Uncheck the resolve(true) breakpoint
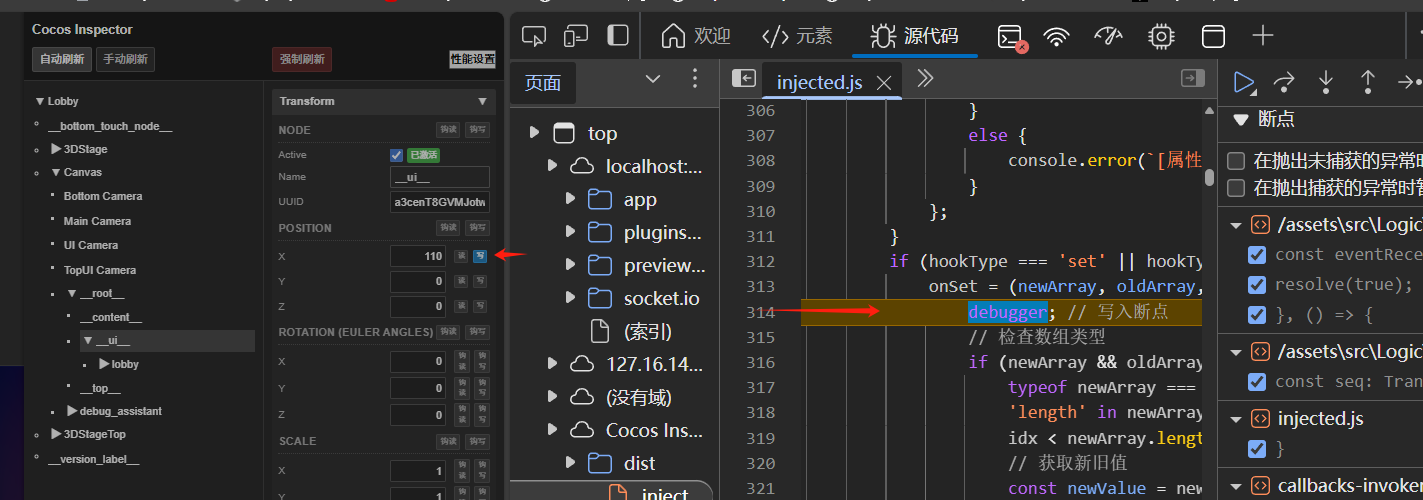 click(x=1257, y=285)
